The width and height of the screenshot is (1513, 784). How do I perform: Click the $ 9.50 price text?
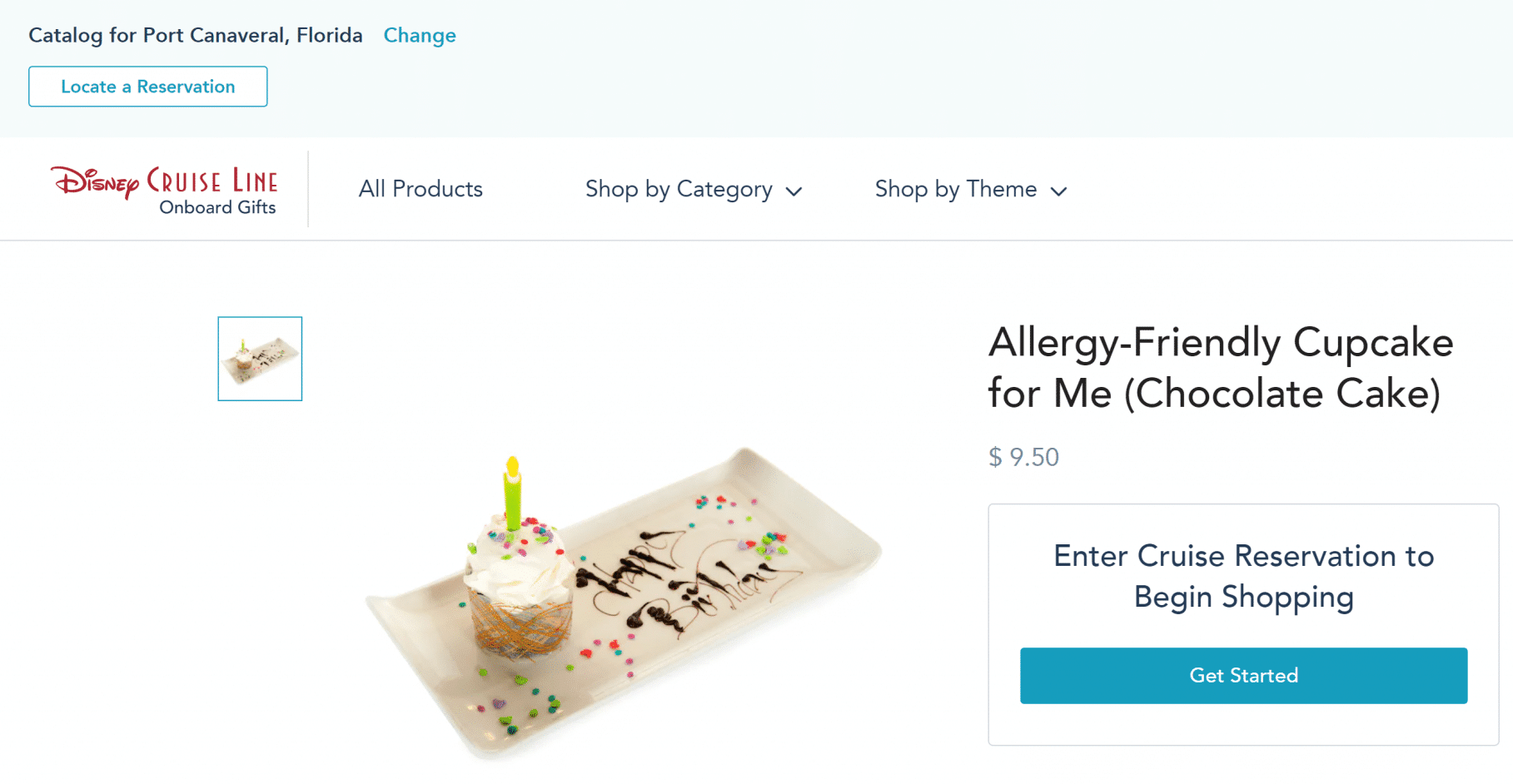coord(1023,457)
